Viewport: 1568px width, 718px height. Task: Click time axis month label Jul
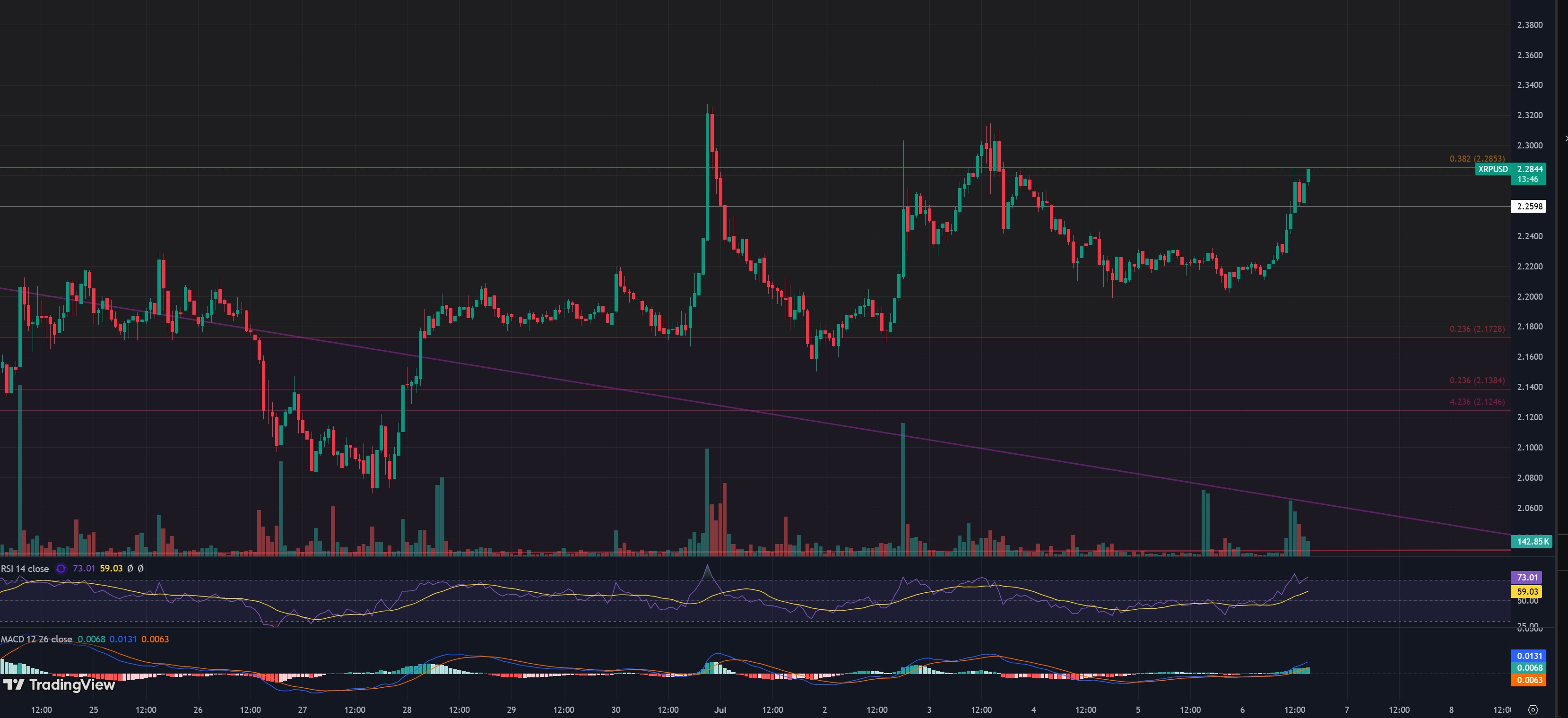click(720, 709)
